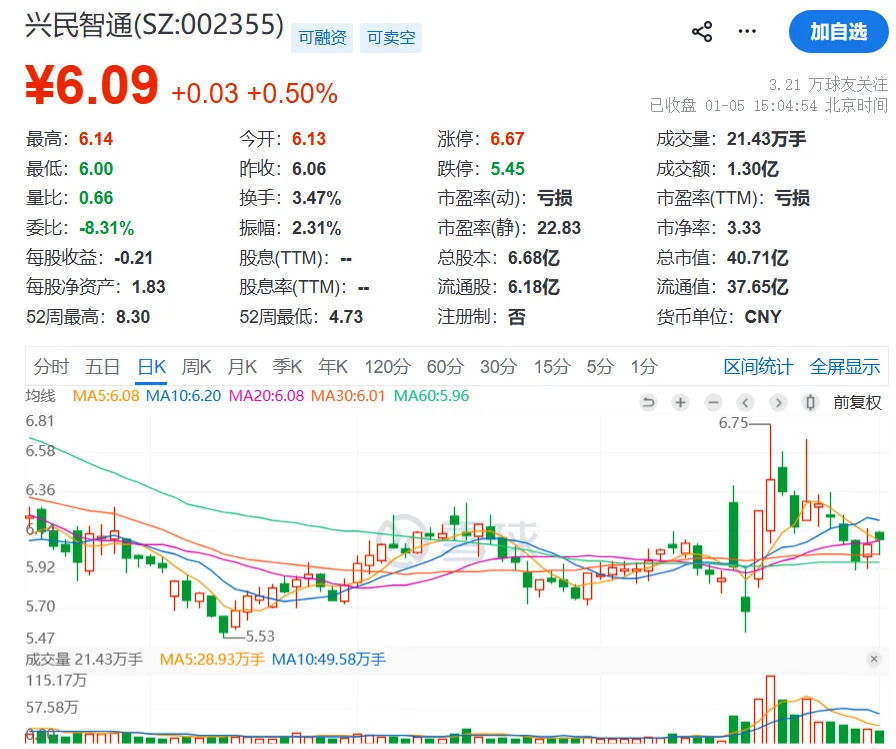Move chart right with right chevron
The height and width of the screenshot is (749, 896).
click(778, 403)
